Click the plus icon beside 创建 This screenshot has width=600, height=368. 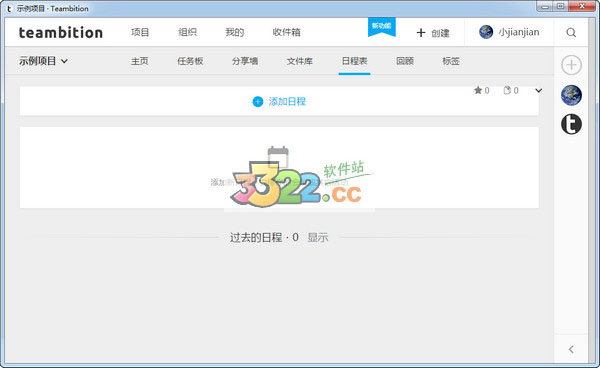[x=421, y=33]
